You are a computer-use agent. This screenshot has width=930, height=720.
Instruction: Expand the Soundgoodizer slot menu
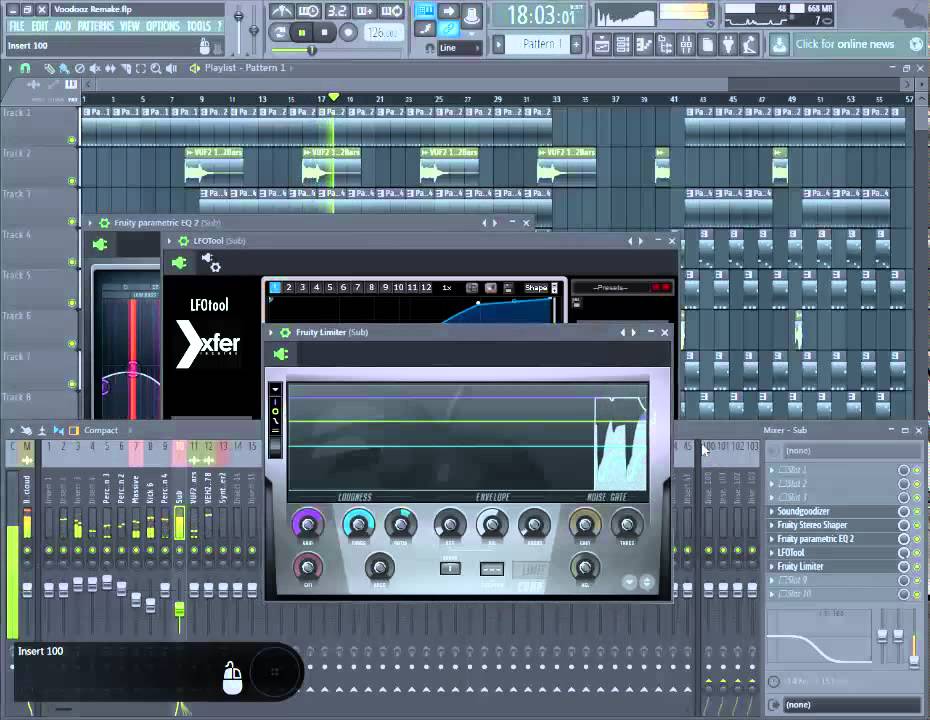(772, 511)
